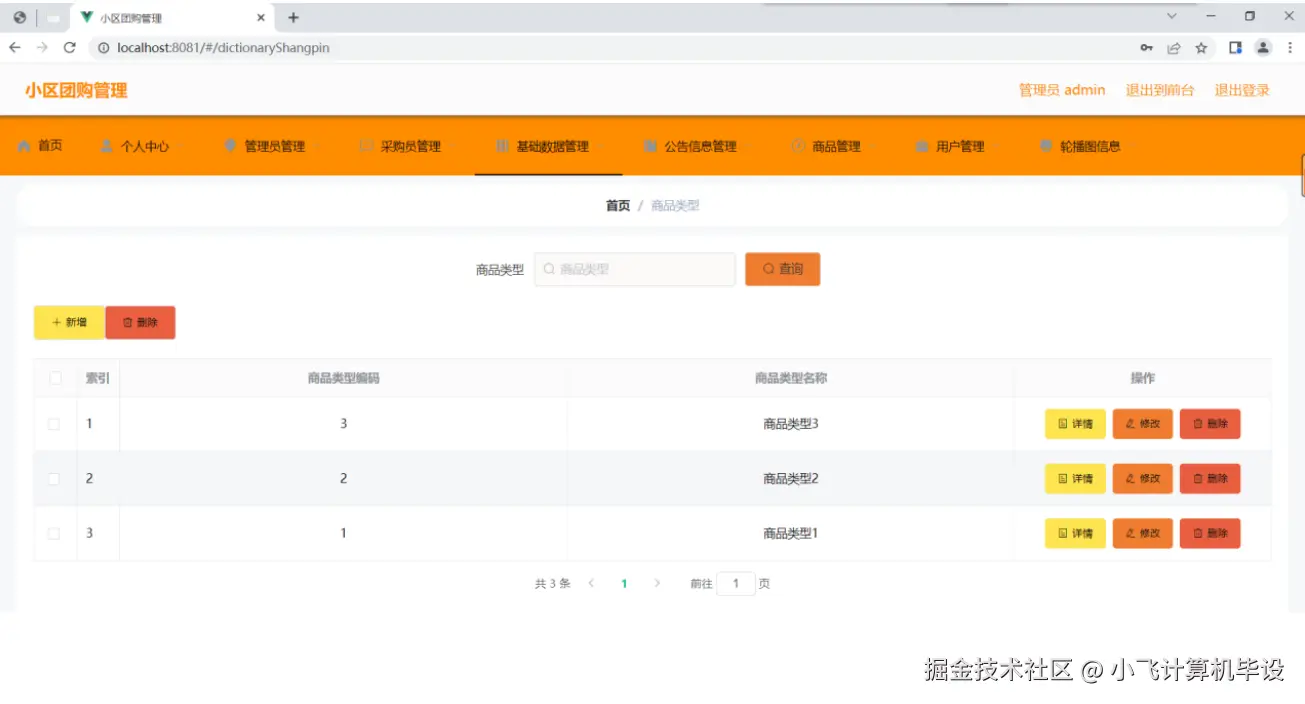
Task: Click the bookmark star in the browser address bar
Action: coord(1201,47)
